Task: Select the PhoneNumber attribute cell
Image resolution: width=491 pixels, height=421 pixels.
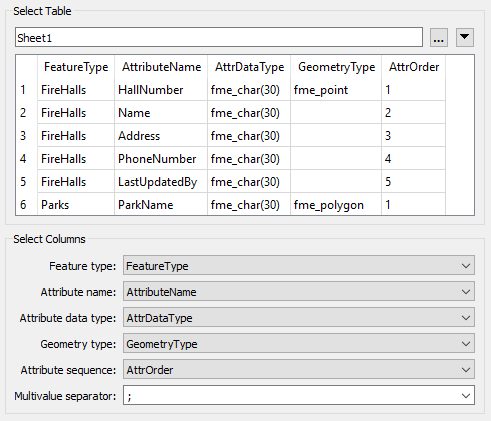Action: point(161,159)
